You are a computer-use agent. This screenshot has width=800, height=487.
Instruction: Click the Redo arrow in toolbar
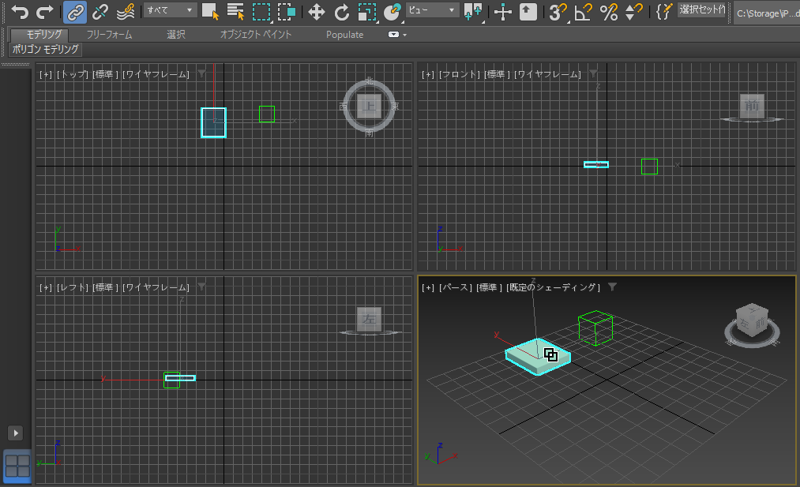[45, 12]
